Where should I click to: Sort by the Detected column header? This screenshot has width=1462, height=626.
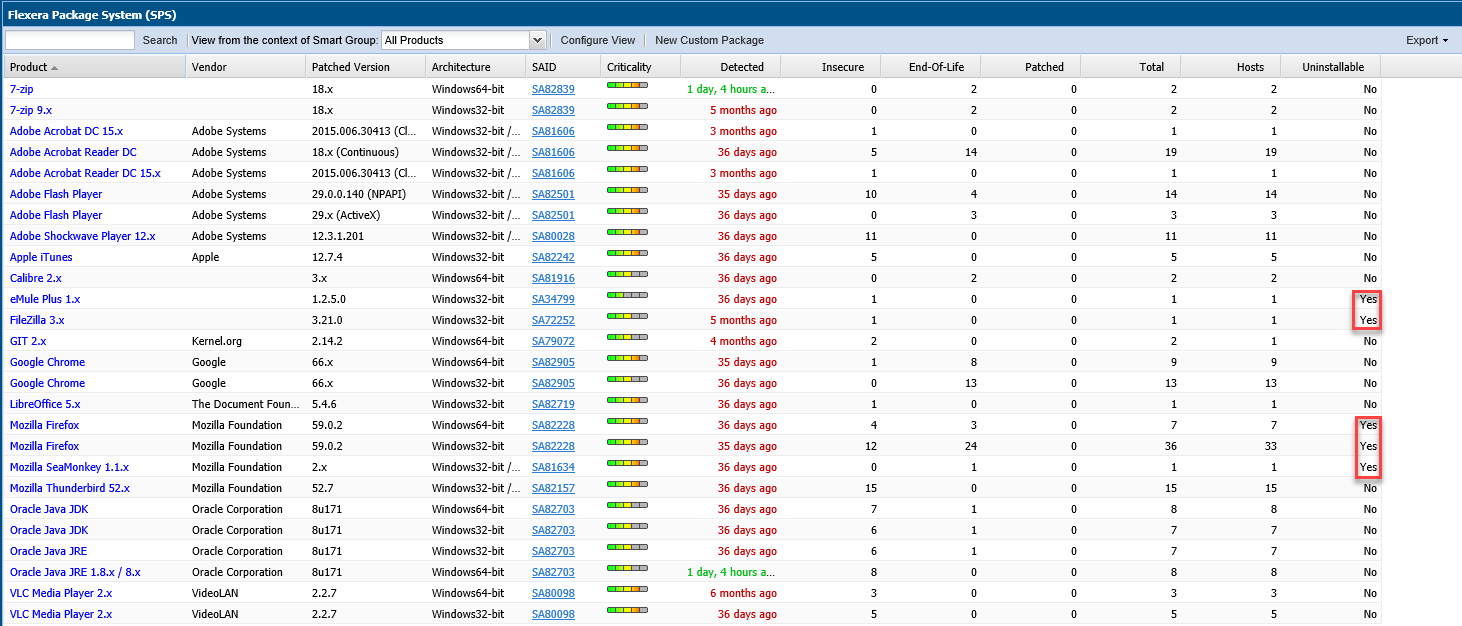(x=731, y=67)
